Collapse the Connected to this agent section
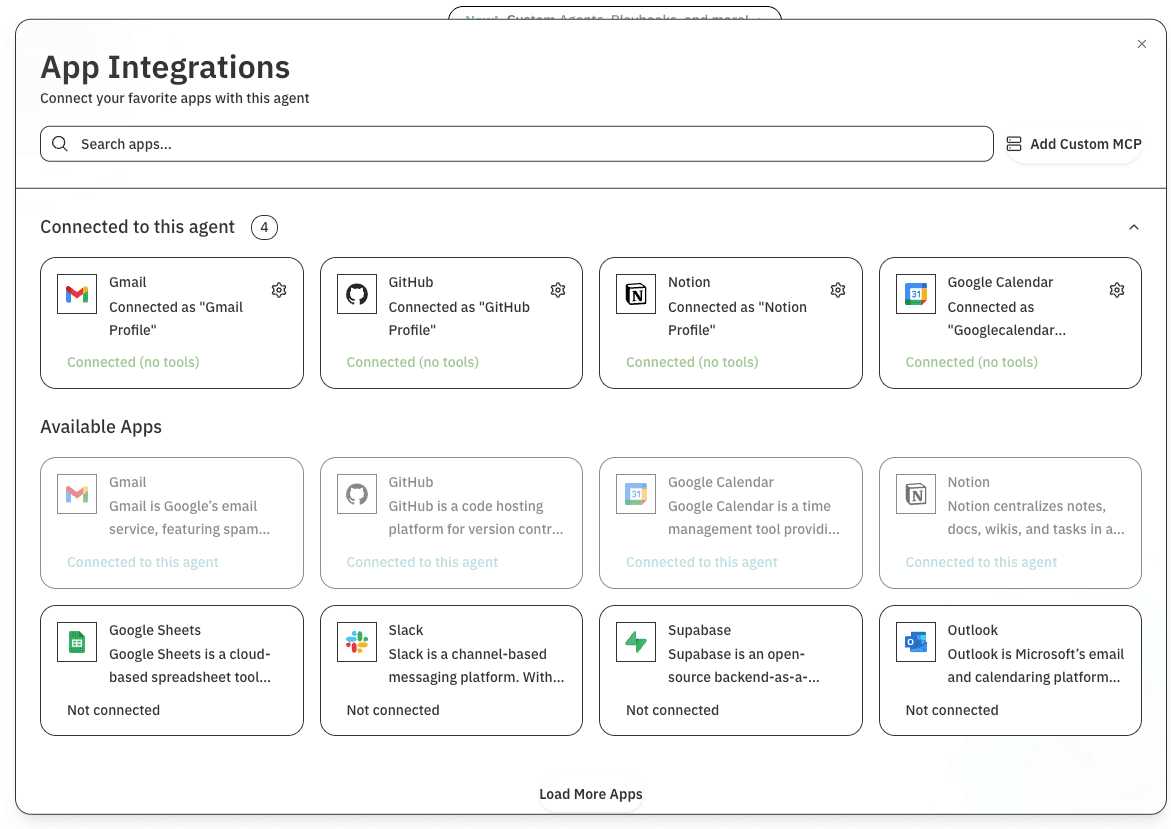 click(x=1133, y=228)
